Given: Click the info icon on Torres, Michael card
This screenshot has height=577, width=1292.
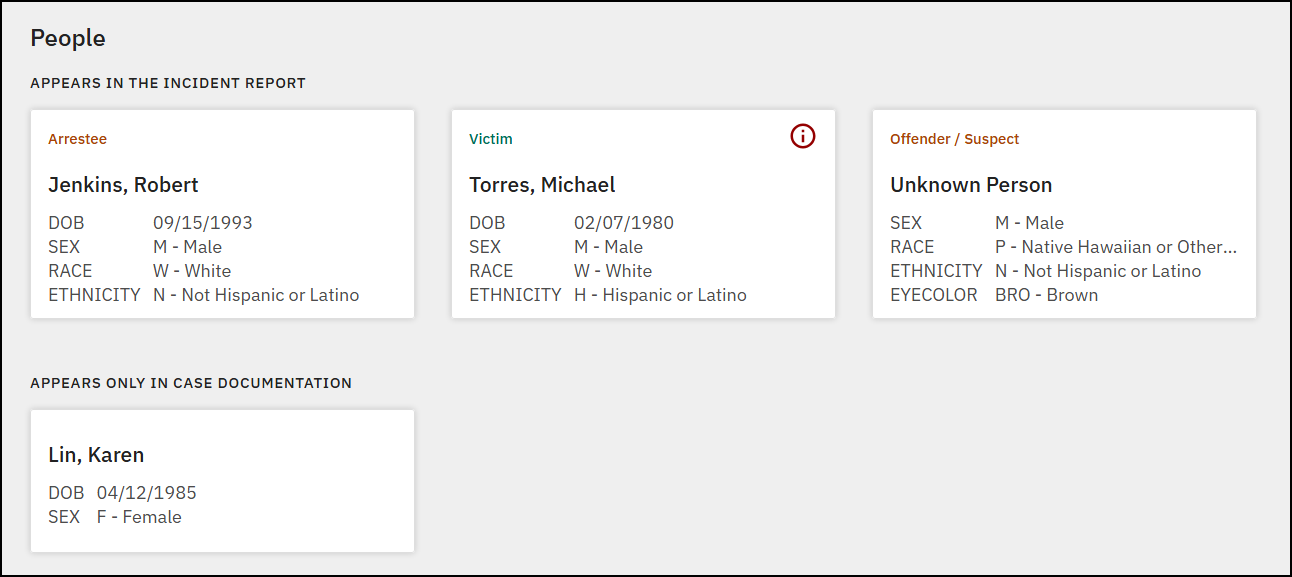Looking at the screenshot, I should pos(803,136).
